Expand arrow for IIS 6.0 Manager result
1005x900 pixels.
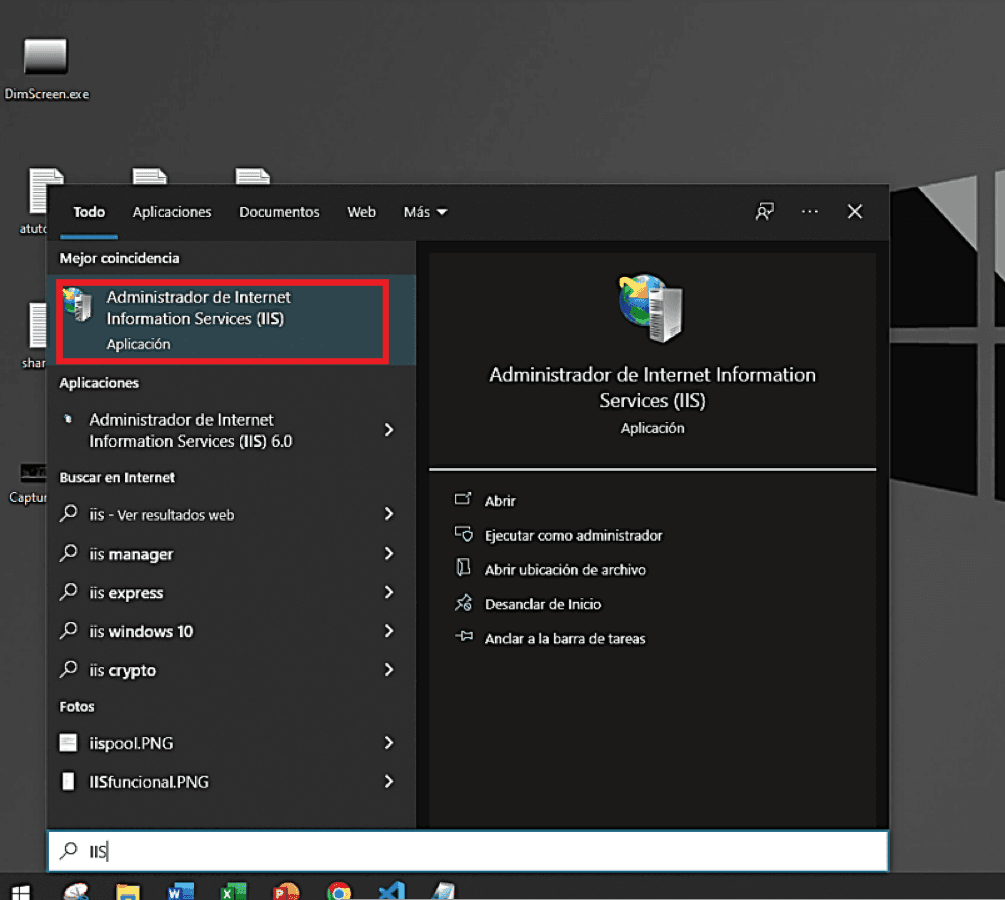pyautogui.click(x=389, y=430)
